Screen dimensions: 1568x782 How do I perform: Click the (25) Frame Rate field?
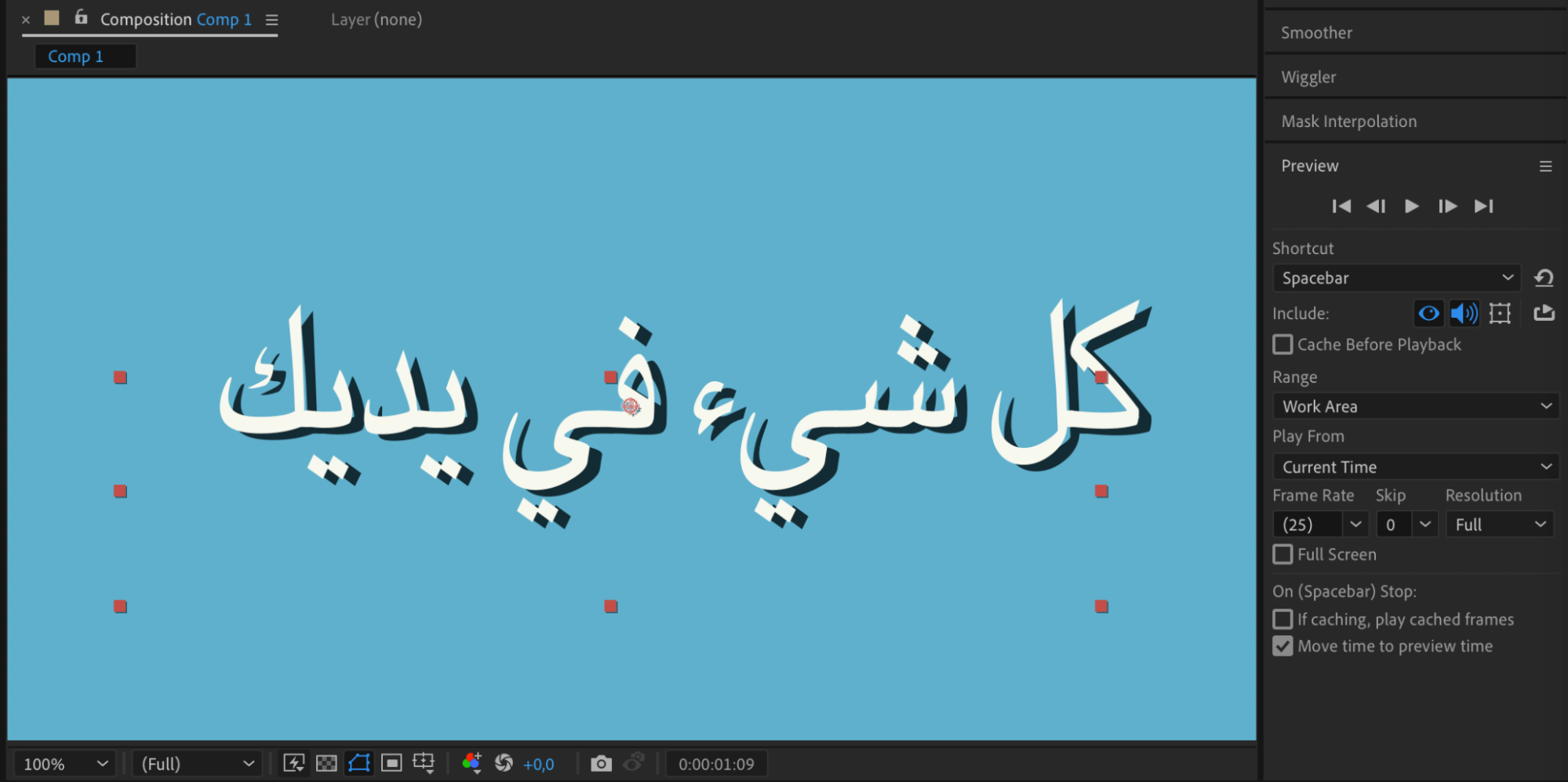coord(1307,525)
